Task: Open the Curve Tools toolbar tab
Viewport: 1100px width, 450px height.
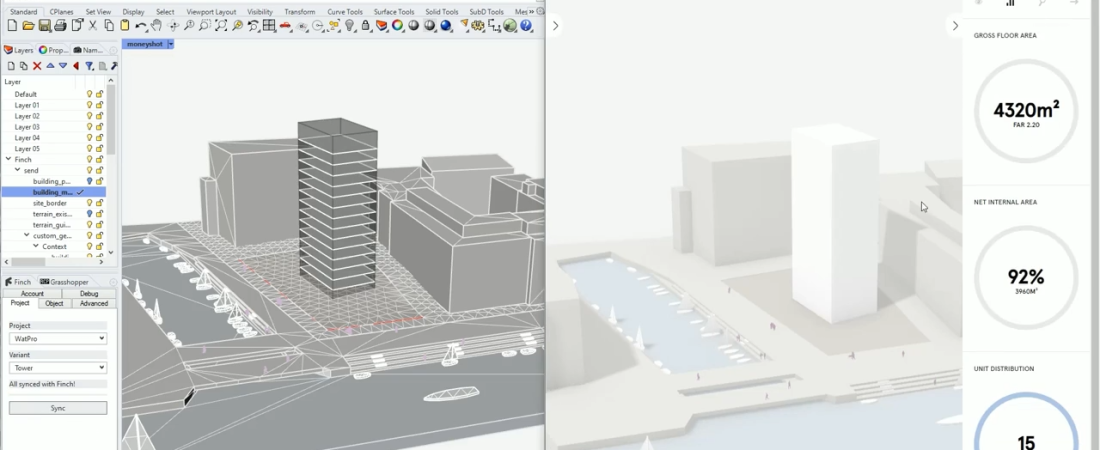Action: click(345, 12)
